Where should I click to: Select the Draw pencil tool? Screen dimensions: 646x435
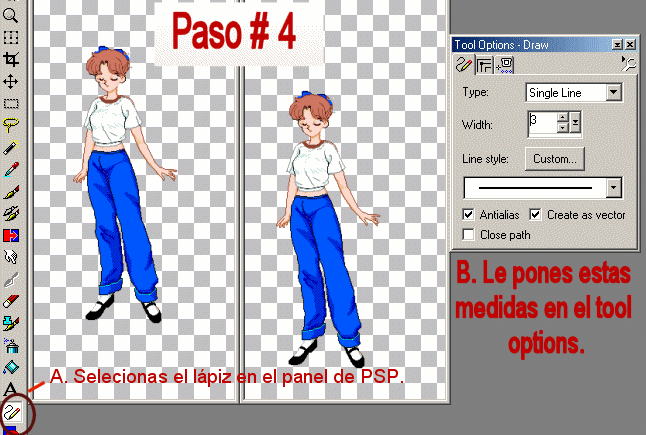tap(12, 411)
